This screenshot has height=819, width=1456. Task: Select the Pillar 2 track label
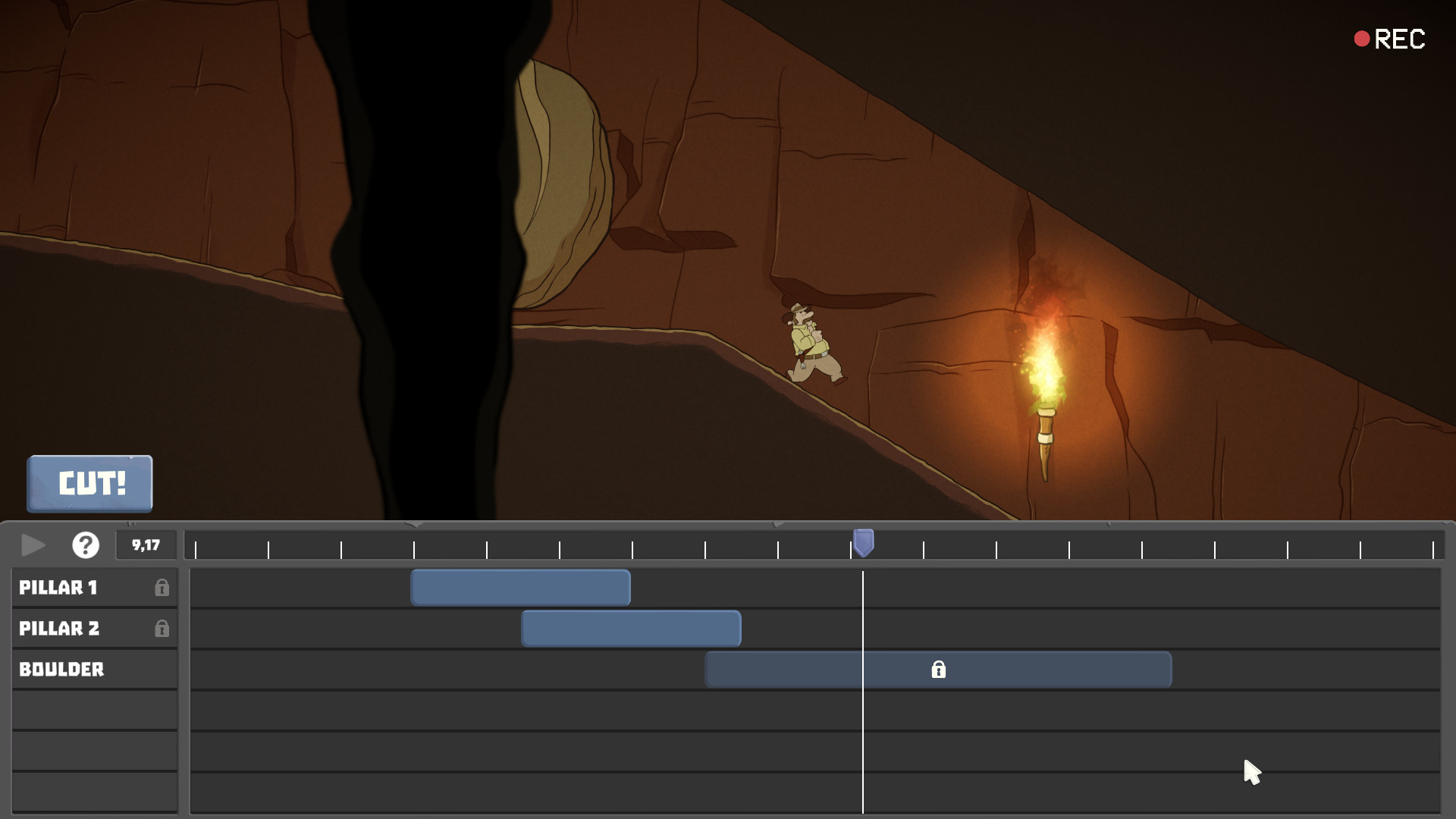coord(59,629)
